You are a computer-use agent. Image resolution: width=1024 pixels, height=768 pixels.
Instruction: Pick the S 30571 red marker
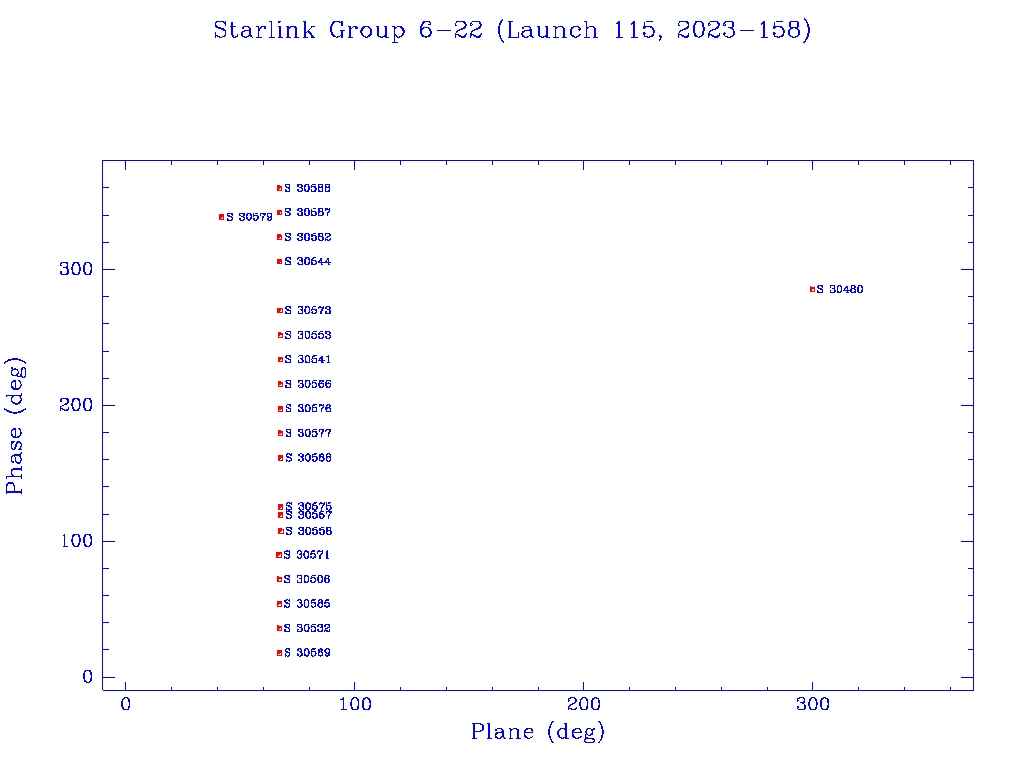click(279, 555)
